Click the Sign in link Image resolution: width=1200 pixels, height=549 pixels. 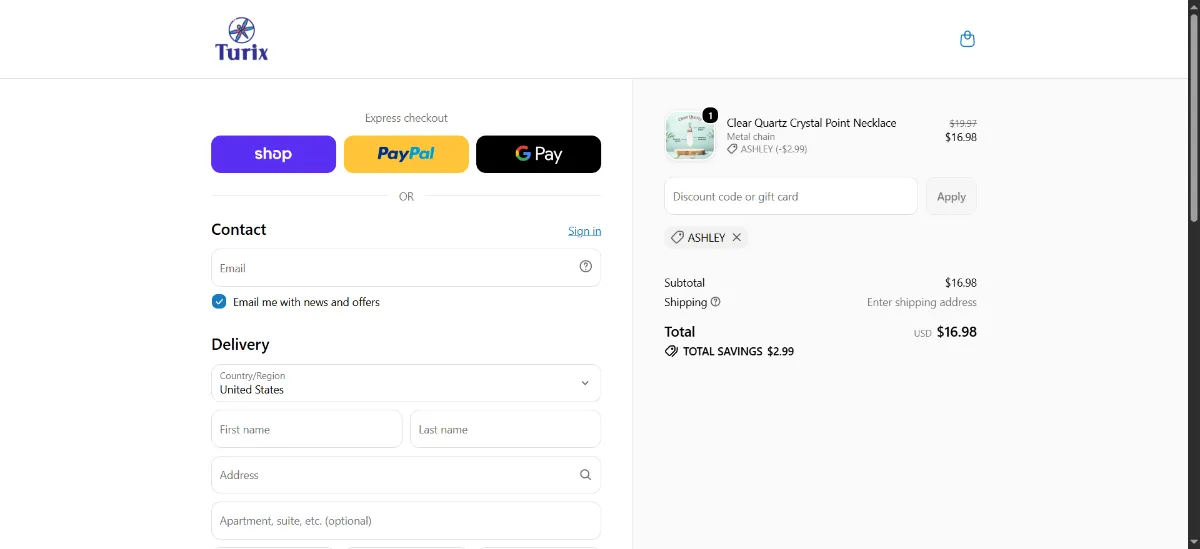tap(585, 231)
